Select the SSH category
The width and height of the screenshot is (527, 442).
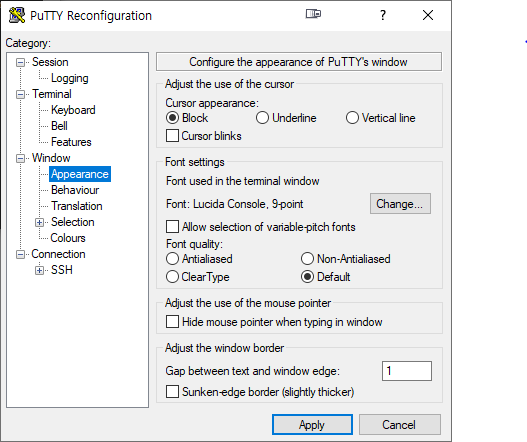[62, 270]
